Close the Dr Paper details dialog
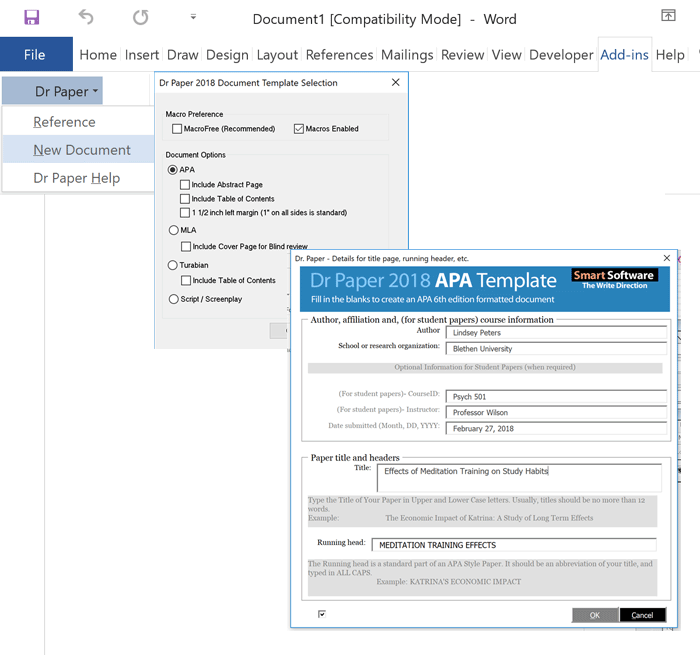This screenshot has height=655, width=700. pos(667,258)
